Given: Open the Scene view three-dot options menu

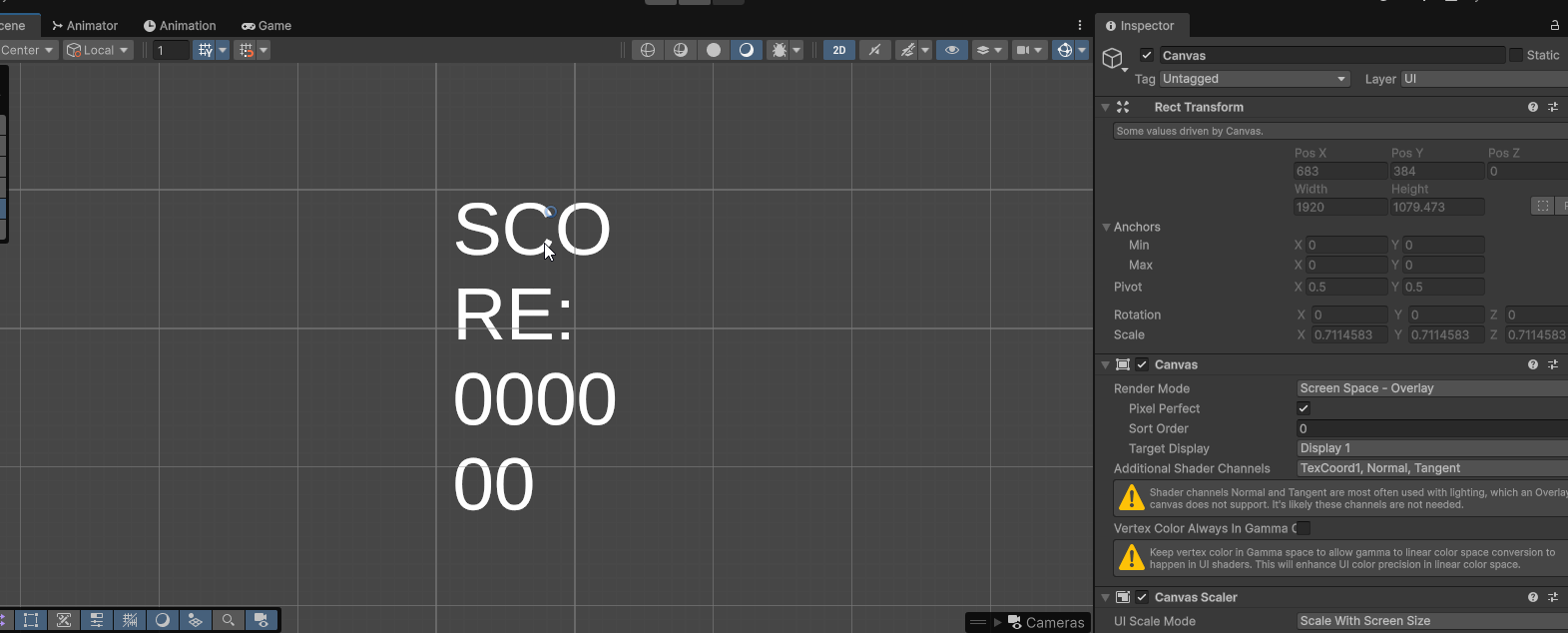Looking at the screenshot, I should tap(1080, 25).
